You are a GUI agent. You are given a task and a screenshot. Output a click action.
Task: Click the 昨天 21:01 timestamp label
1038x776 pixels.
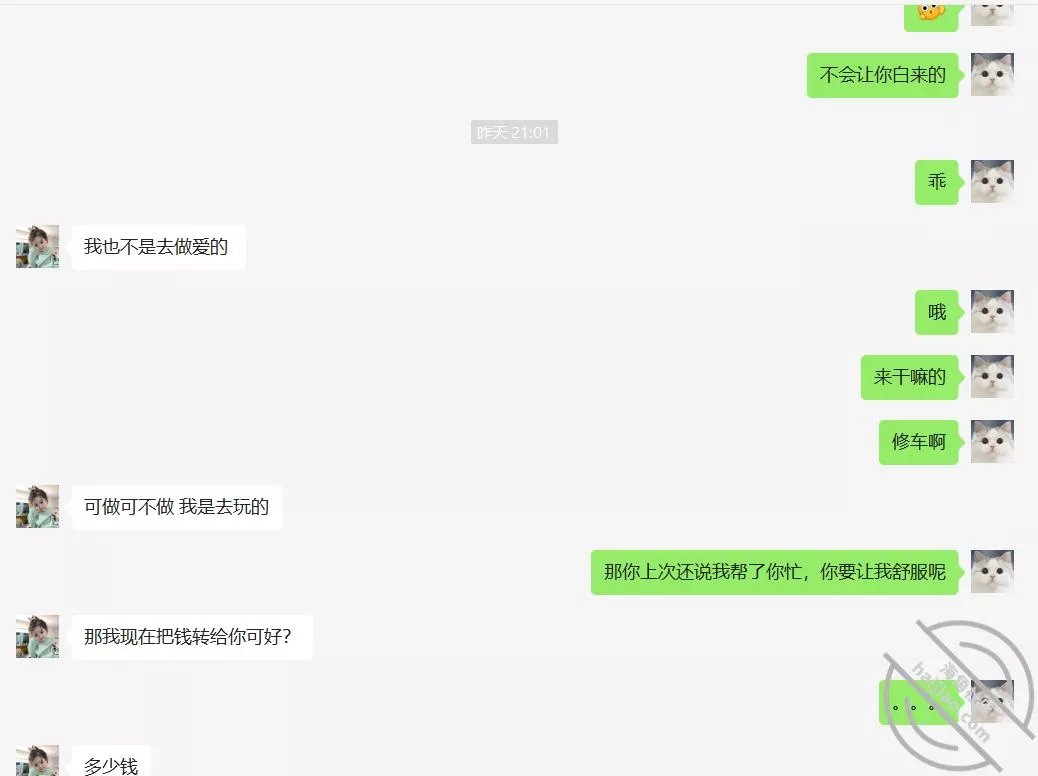point(514,132)
